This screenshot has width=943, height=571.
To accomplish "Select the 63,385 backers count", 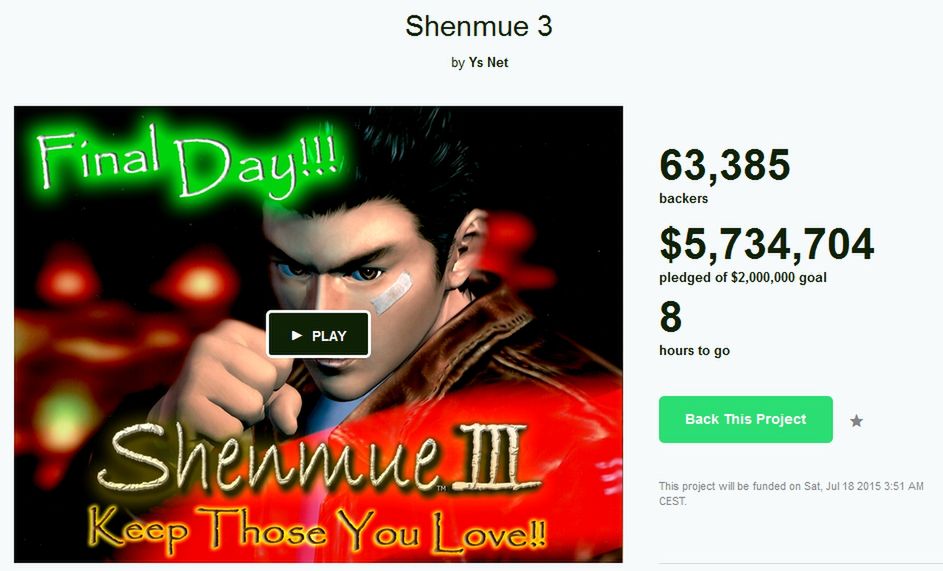I will tap(725, 165).
